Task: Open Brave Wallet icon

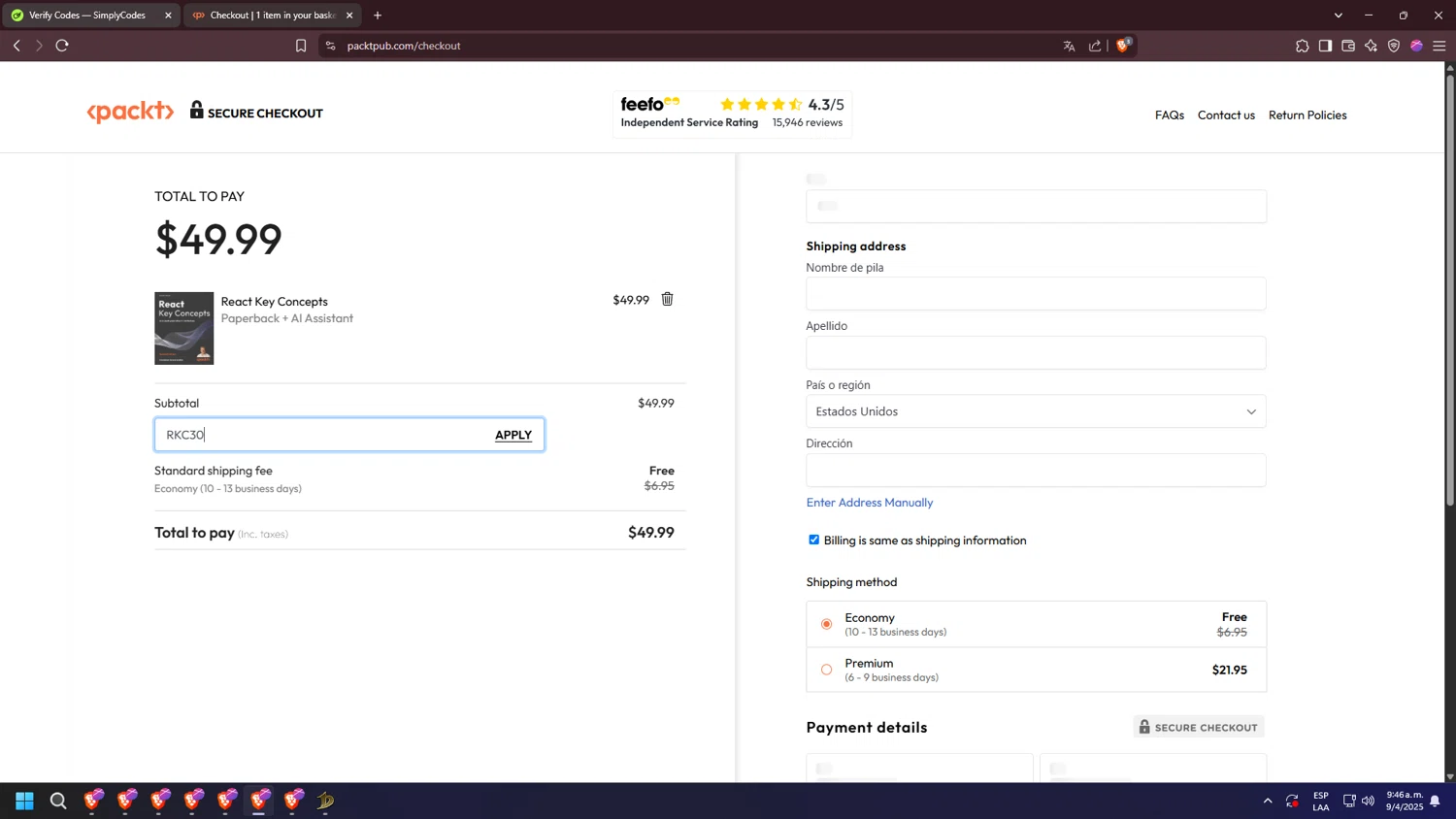Action: point(1348,46)
